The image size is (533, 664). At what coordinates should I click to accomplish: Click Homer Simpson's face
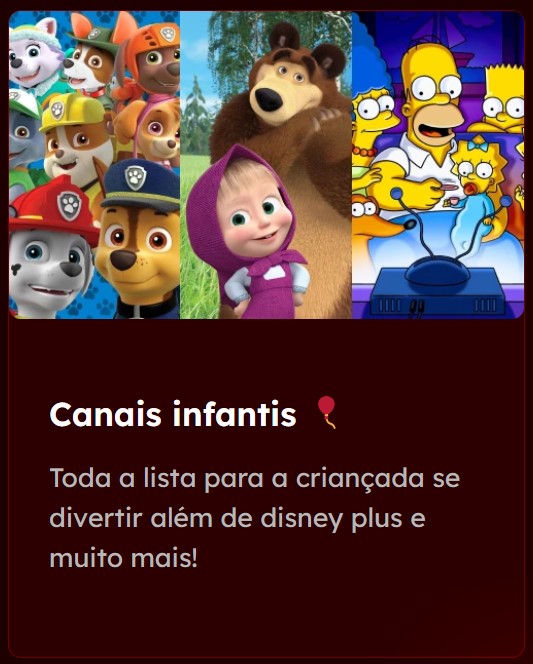(434, 100)
